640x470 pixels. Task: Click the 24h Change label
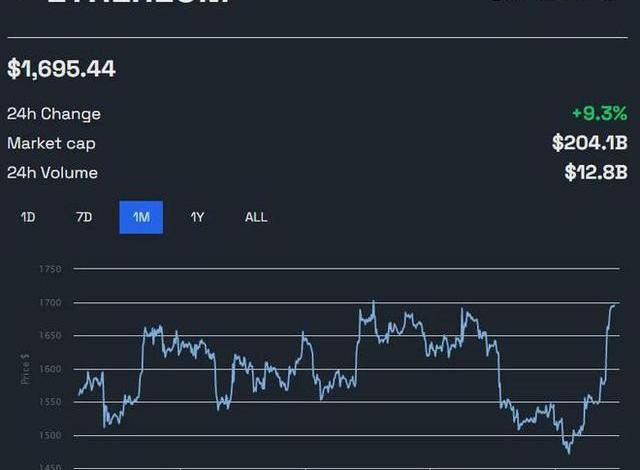(x=54, y=114)
